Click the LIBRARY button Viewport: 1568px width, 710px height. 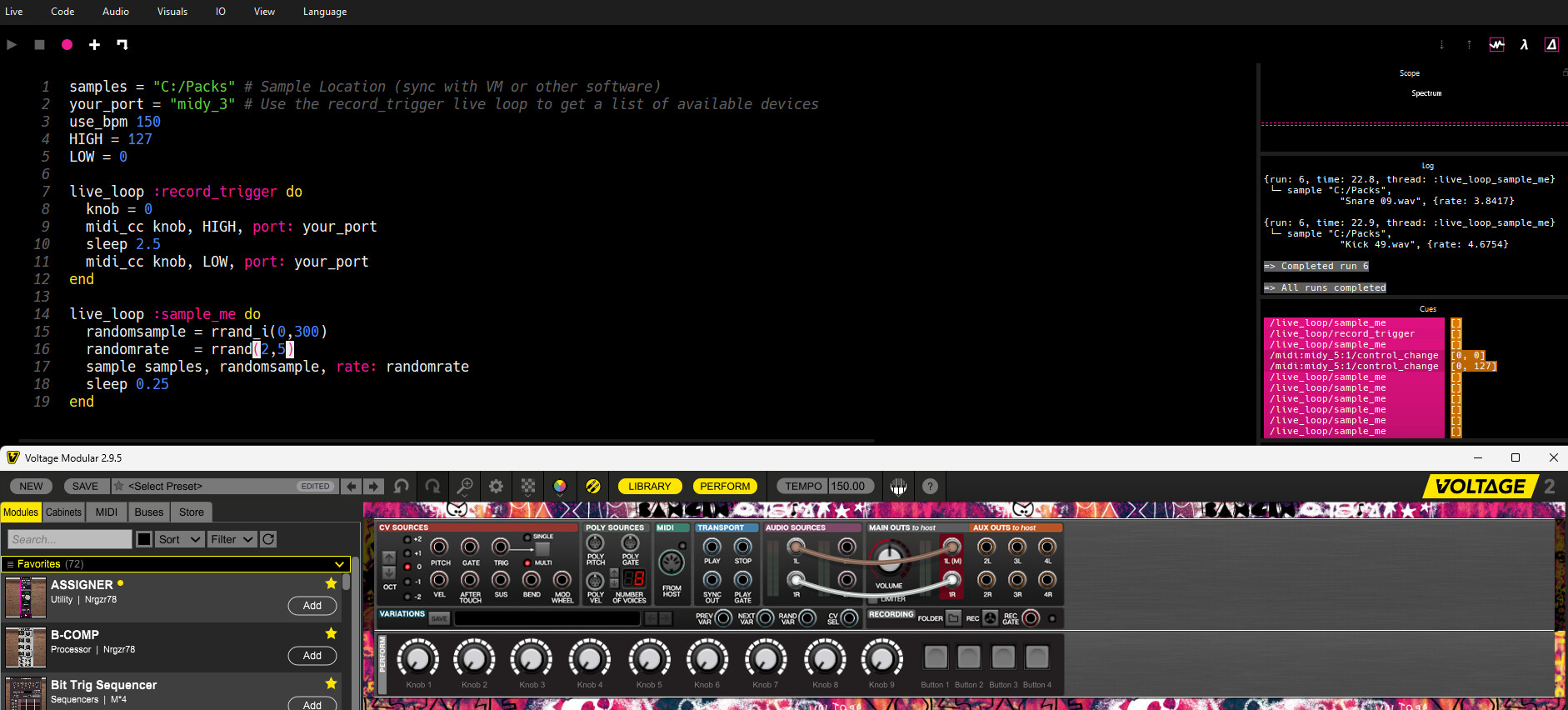[649, 487]
